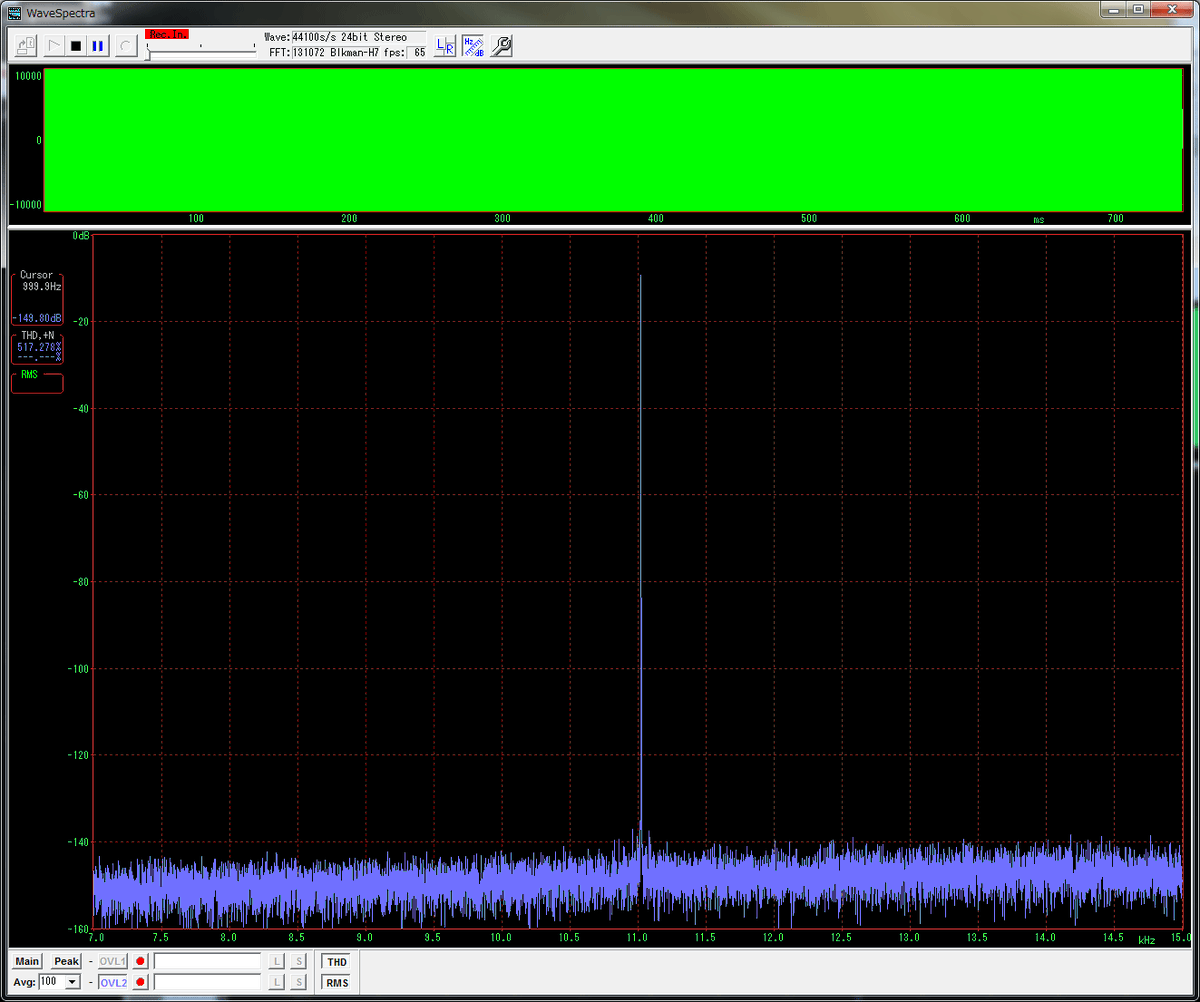Click the red Rec.In. indicator
This screenshot has width=1200, height=1002.
pyautogui.click(x=167, y=34)
